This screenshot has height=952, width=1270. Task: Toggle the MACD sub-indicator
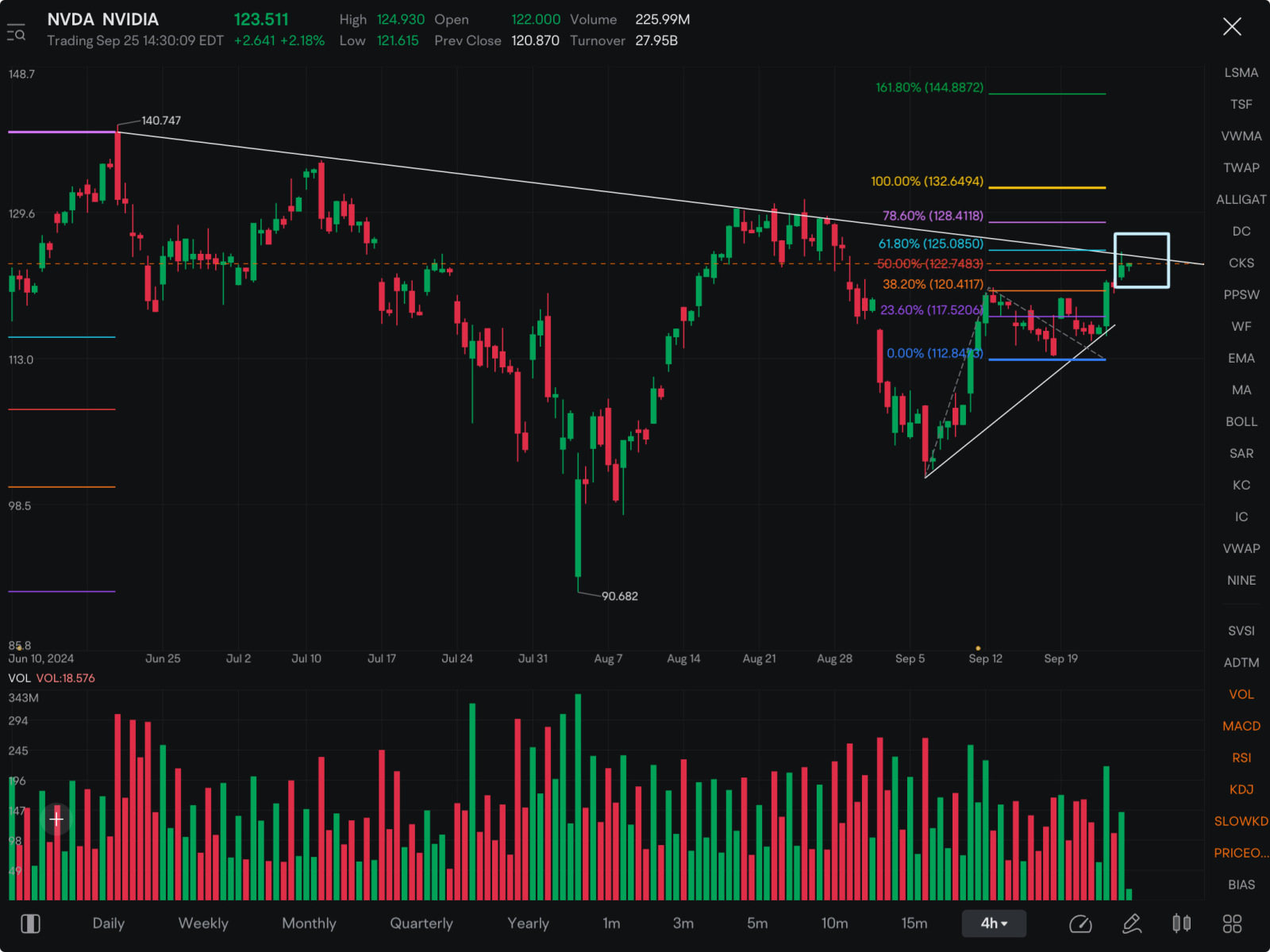pyautogui.click(x=1241, y=727)
